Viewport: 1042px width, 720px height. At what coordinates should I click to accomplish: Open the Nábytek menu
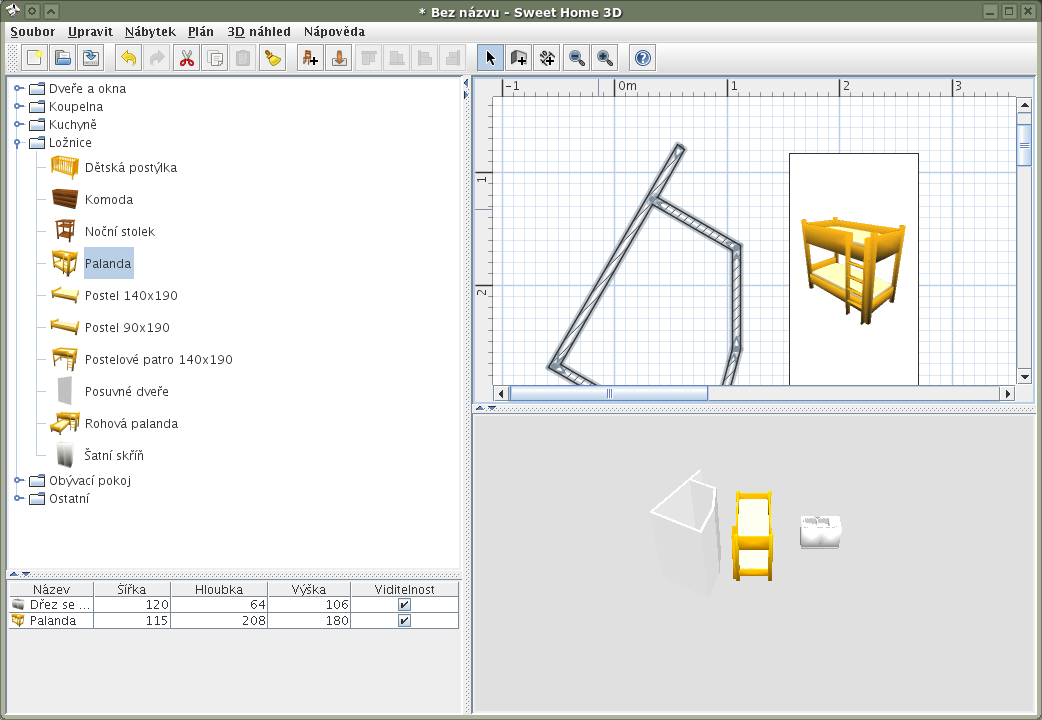tap(150, 31)
